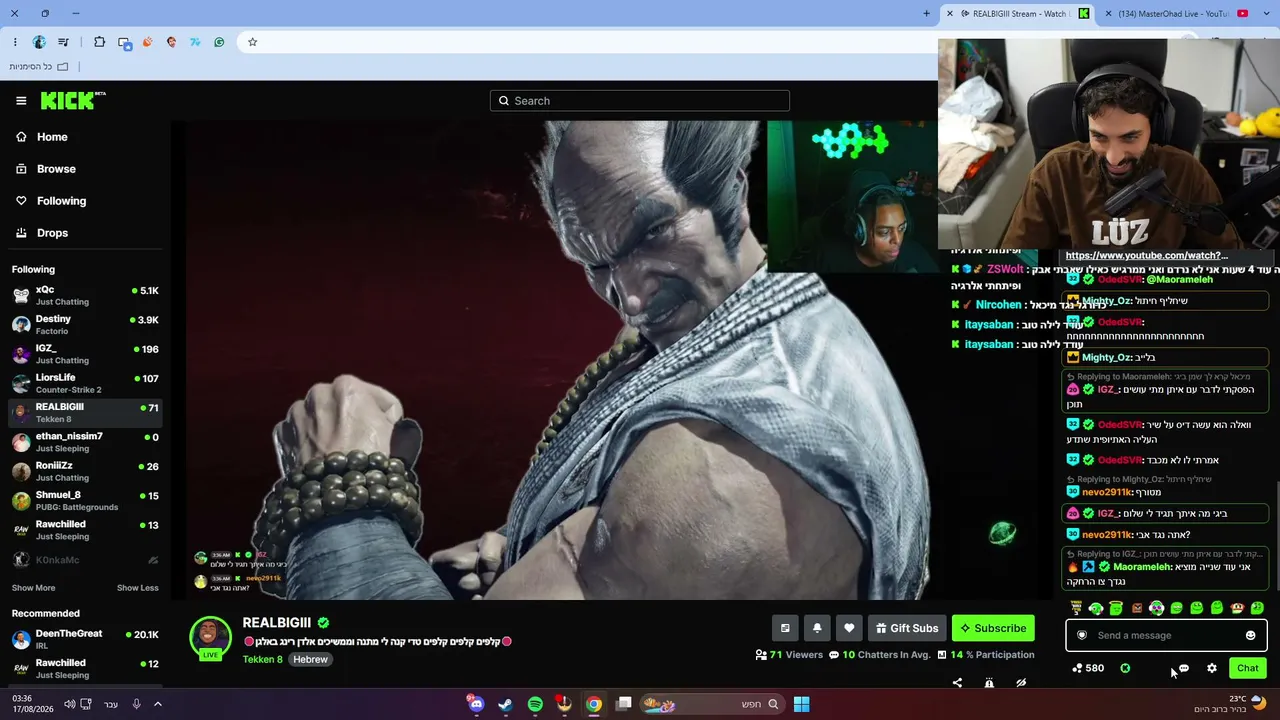Open a new browser tab
Image resolution: width=1280 pixels, height=720 pixels.
click(x=927, y=14)
